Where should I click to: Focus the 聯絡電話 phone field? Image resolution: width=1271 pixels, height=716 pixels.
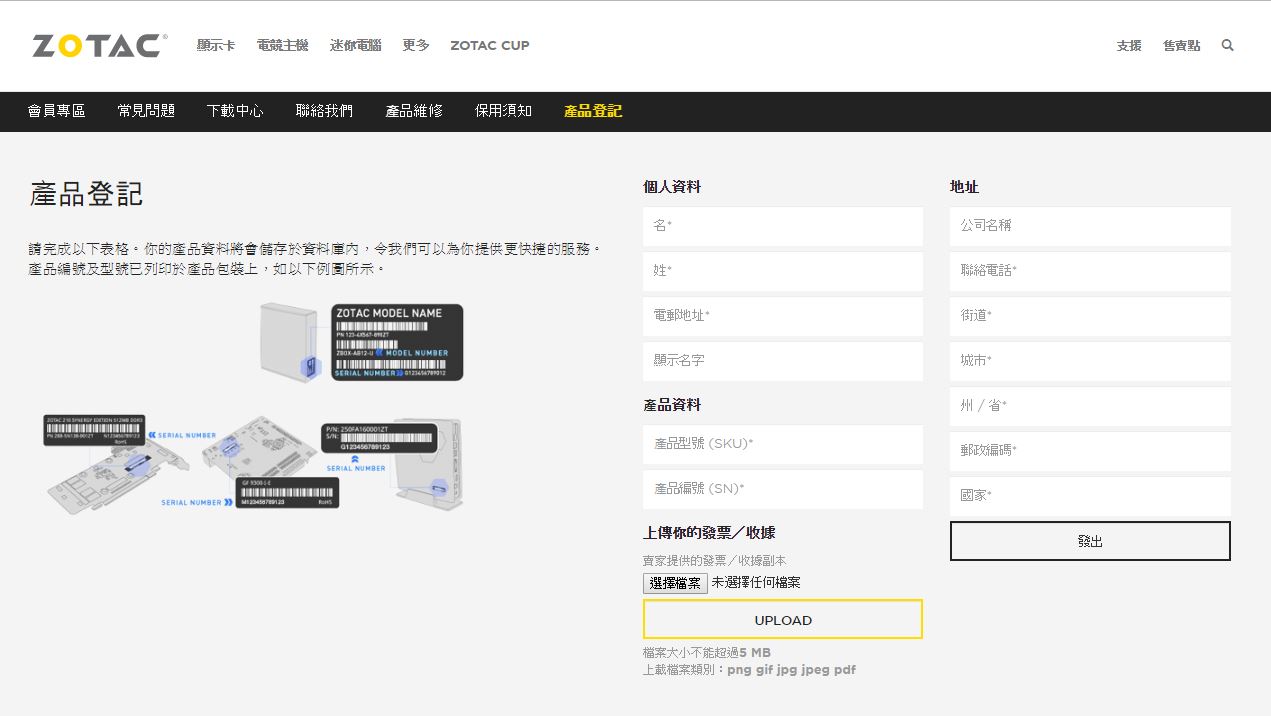(1090, 271)
